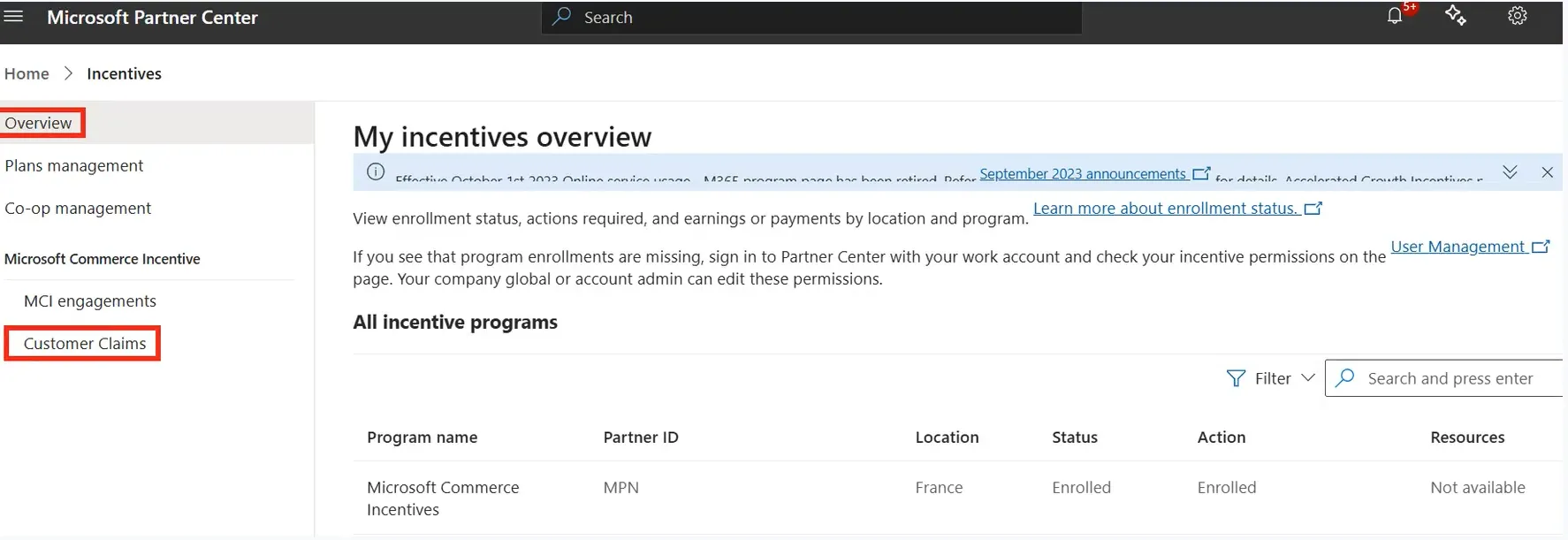
Task: Open the Copilot sparkle icon
Action: coord(1456,15)
